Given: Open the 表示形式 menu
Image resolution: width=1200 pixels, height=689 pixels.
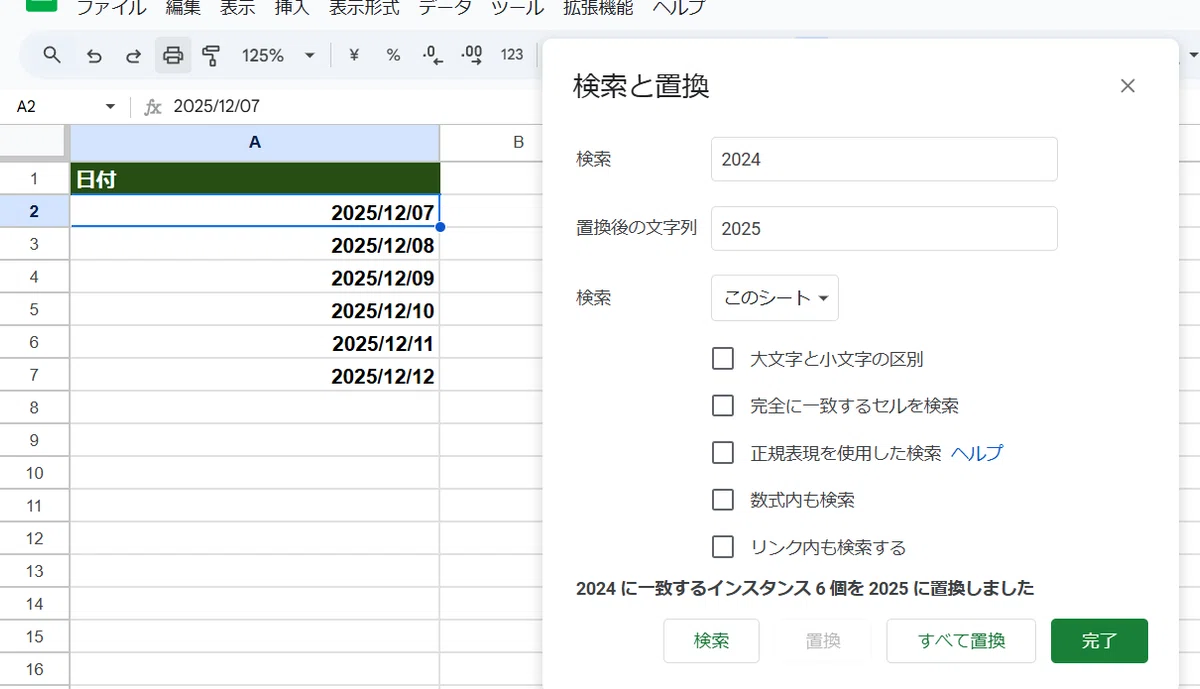Looking at the screenshot, I should tap(364, 8).
